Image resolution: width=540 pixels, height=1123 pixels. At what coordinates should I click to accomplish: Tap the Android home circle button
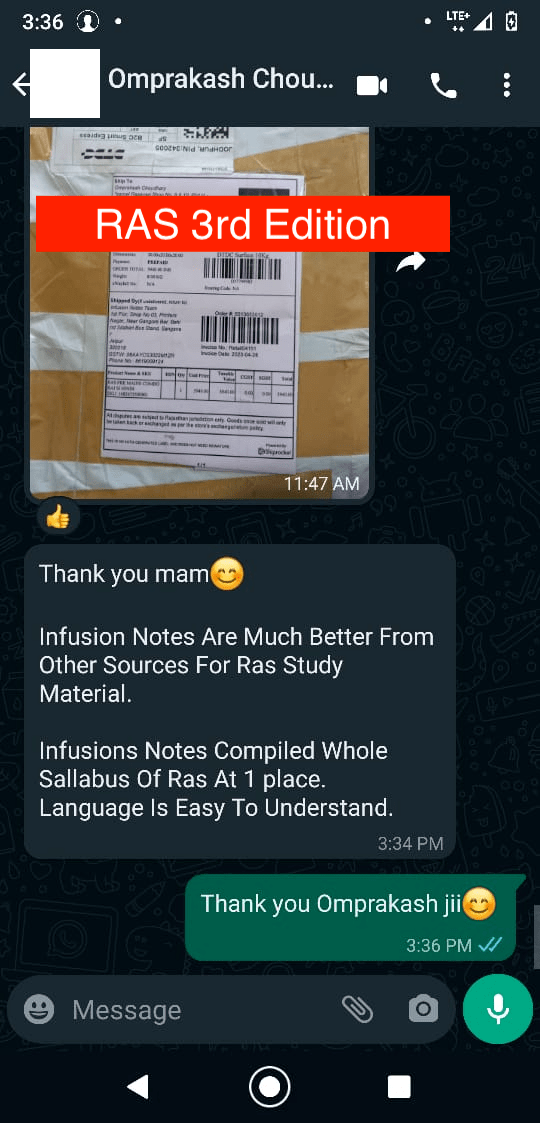269,1086
